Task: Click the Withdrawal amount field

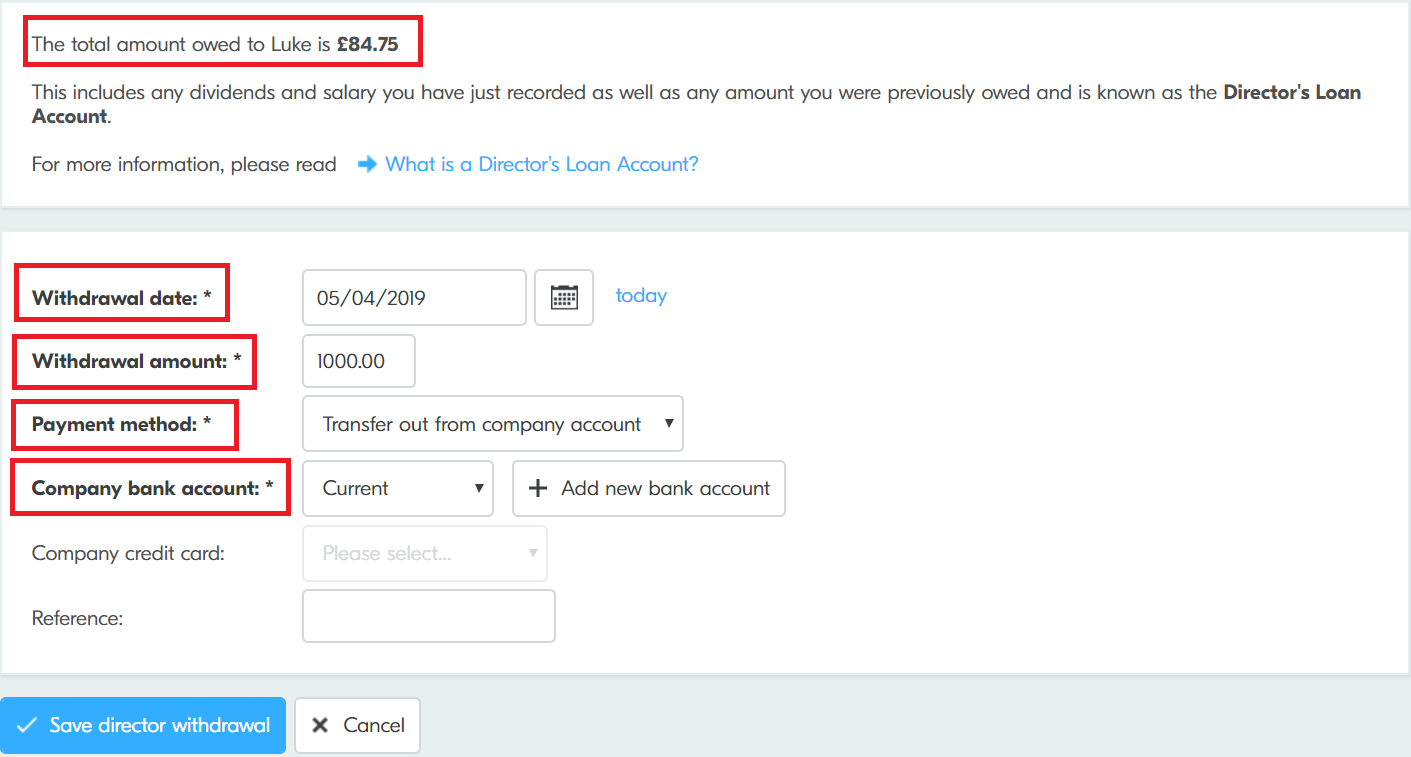Action: click(359, 361)
